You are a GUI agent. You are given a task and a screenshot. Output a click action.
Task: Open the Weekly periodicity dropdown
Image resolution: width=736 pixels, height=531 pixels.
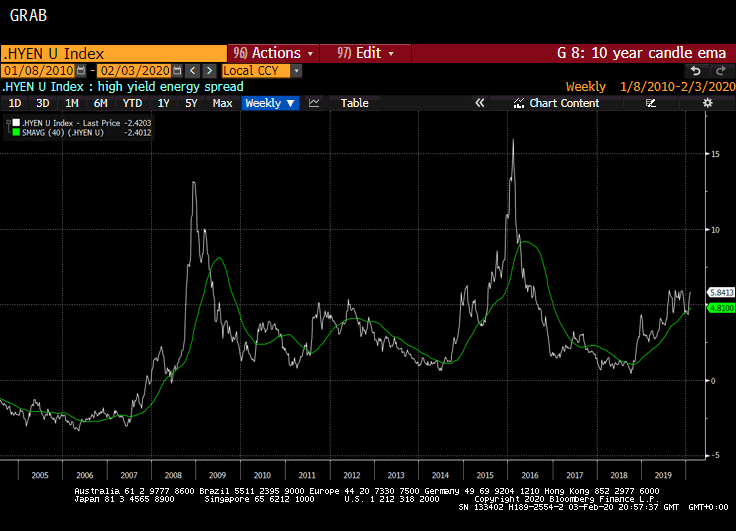tap(270, 103)
